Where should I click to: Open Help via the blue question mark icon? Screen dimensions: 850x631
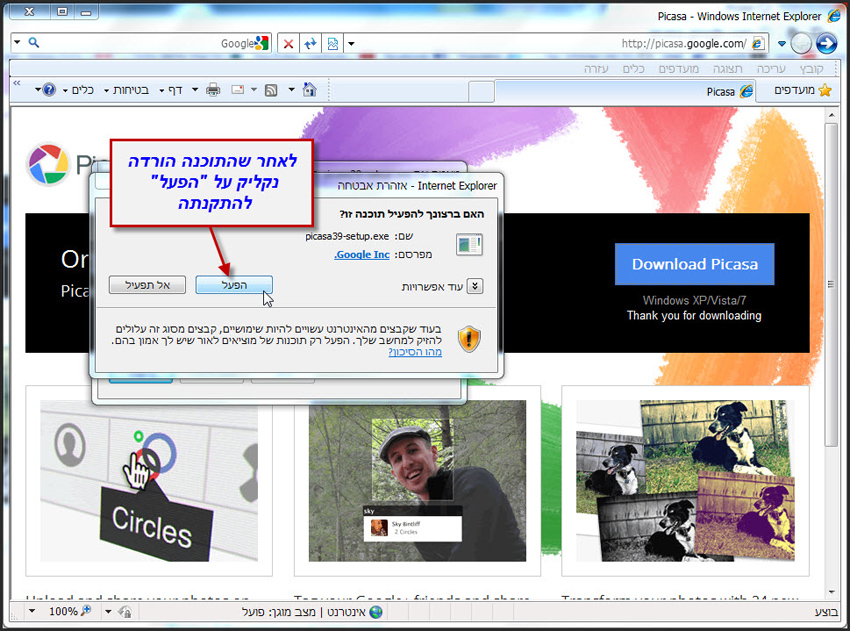click(x=49, y=89)
